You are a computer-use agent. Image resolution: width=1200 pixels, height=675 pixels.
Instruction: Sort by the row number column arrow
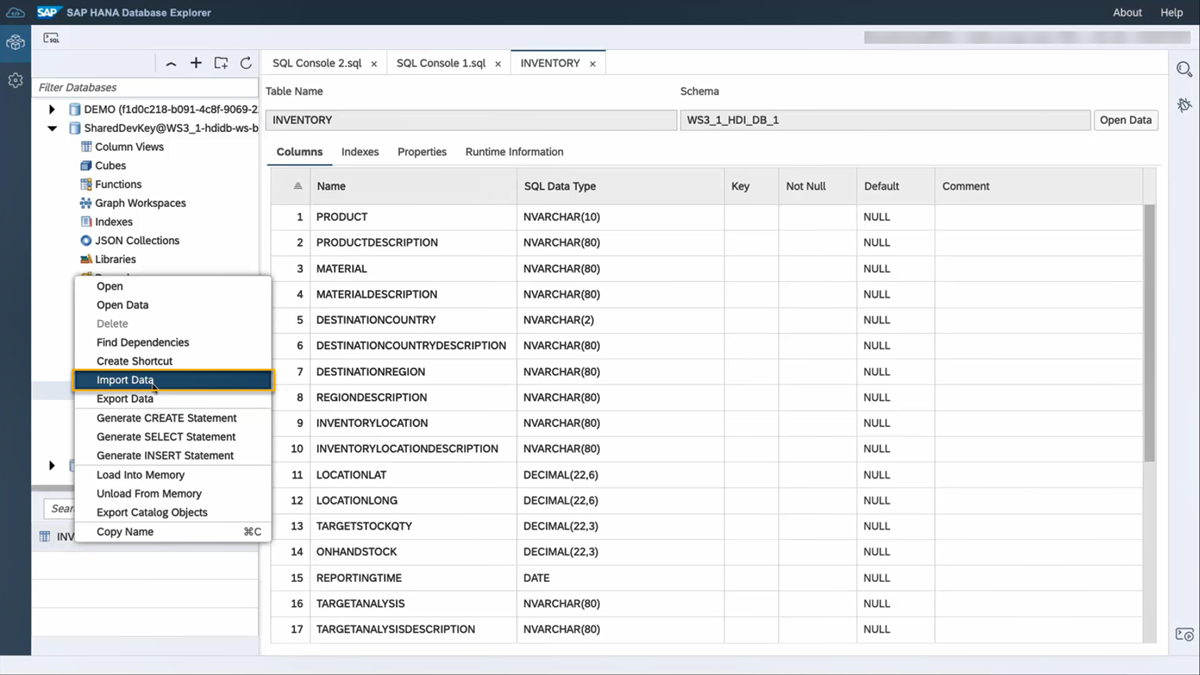[297, 187]
